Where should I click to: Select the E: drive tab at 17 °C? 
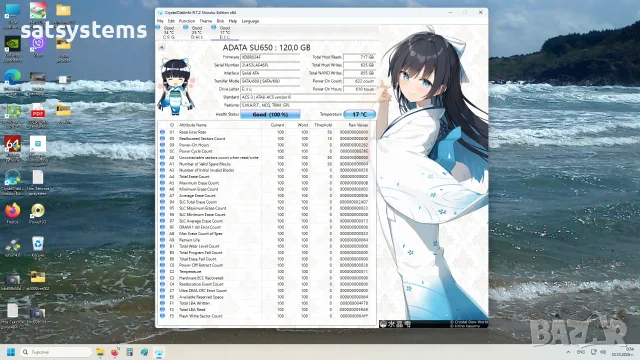coord(224,32)
